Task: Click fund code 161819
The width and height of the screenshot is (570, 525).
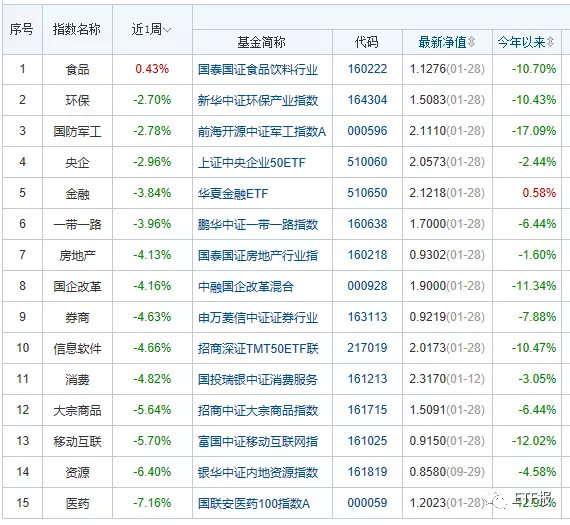Action: tap(367, 472)
